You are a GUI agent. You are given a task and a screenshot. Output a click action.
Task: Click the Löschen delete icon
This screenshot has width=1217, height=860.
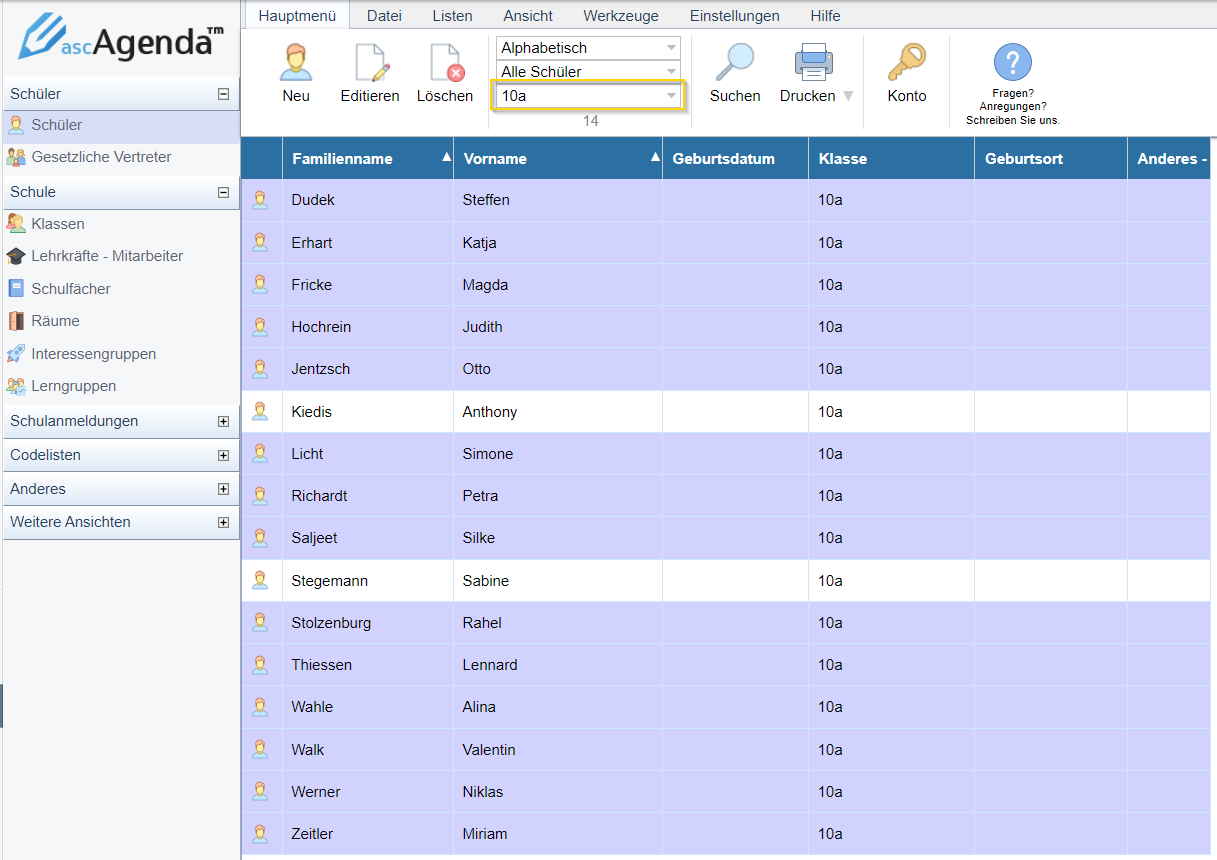click(x=445, y=63)
